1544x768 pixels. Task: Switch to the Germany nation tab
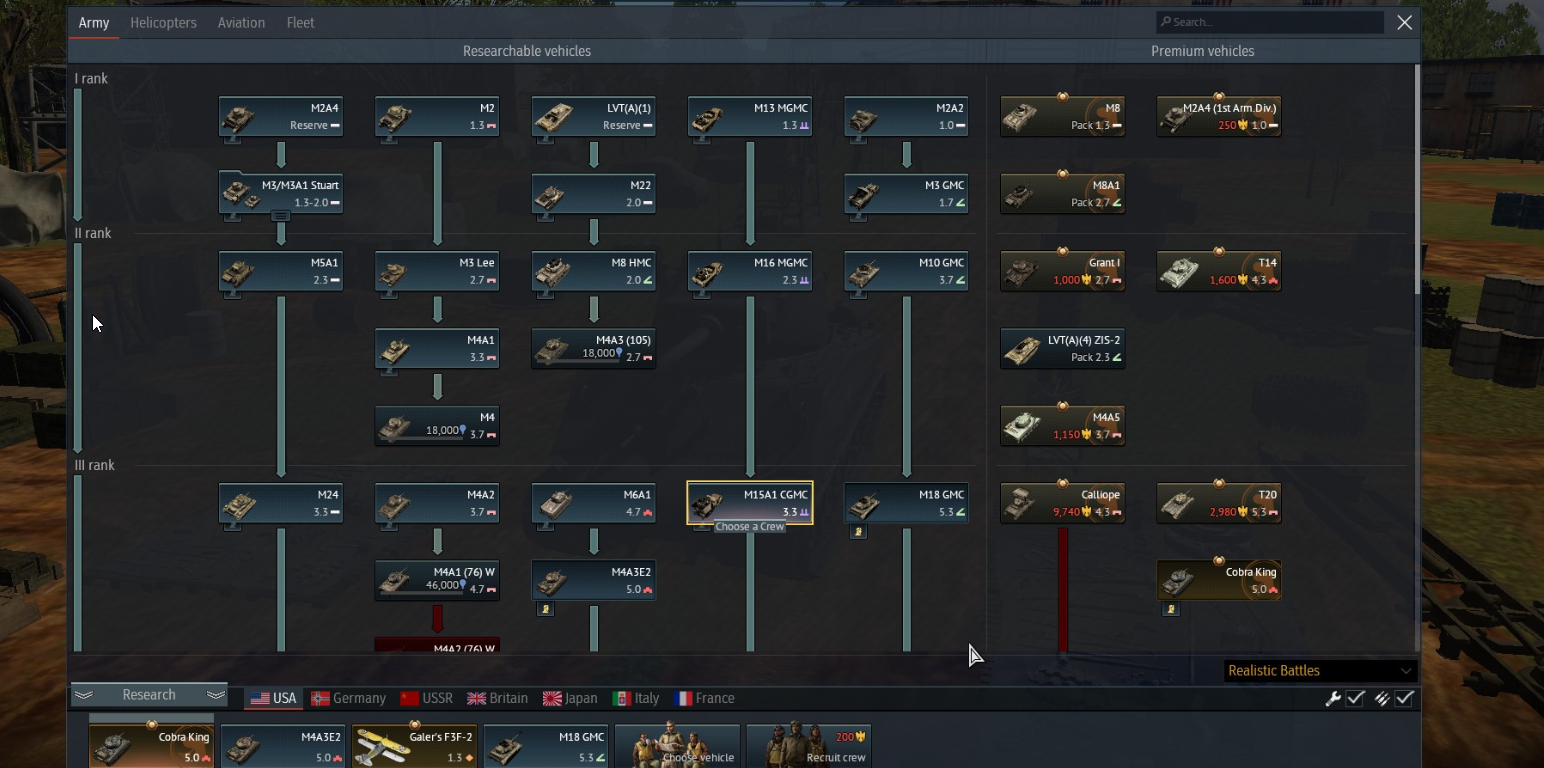pos(348,699)
